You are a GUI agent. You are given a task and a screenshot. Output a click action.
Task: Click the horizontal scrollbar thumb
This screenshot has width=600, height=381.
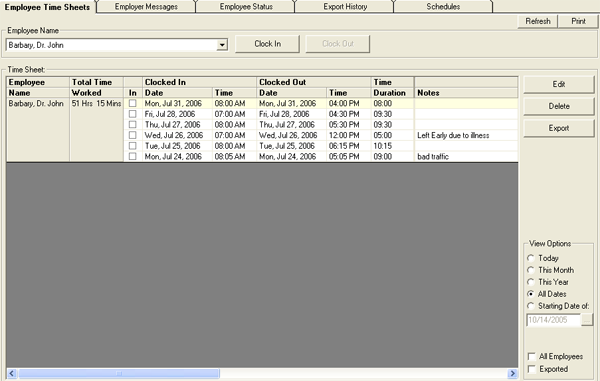119,373
